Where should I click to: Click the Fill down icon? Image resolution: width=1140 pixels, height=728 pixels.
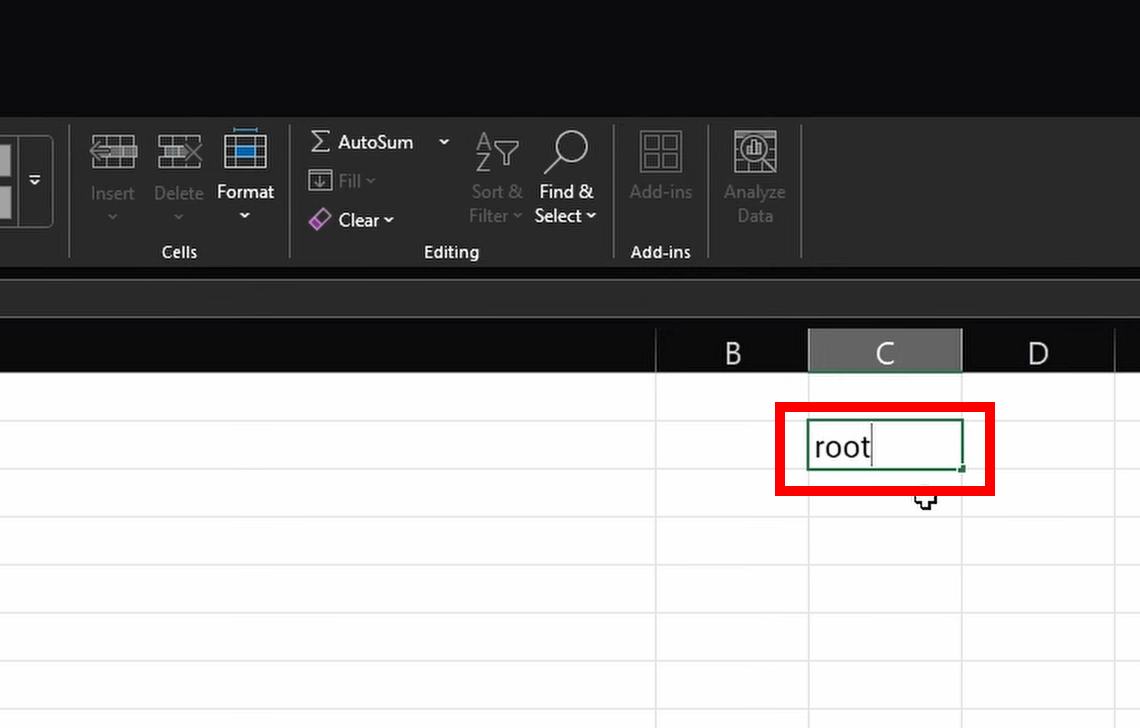[x=320, y=180]
